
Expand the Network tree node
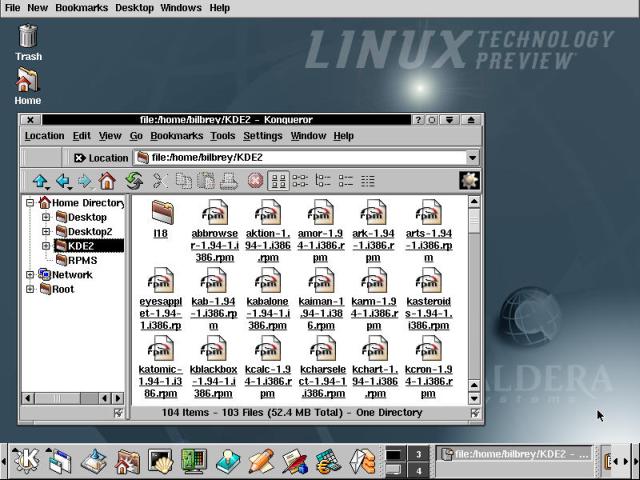tap(31, 275)
